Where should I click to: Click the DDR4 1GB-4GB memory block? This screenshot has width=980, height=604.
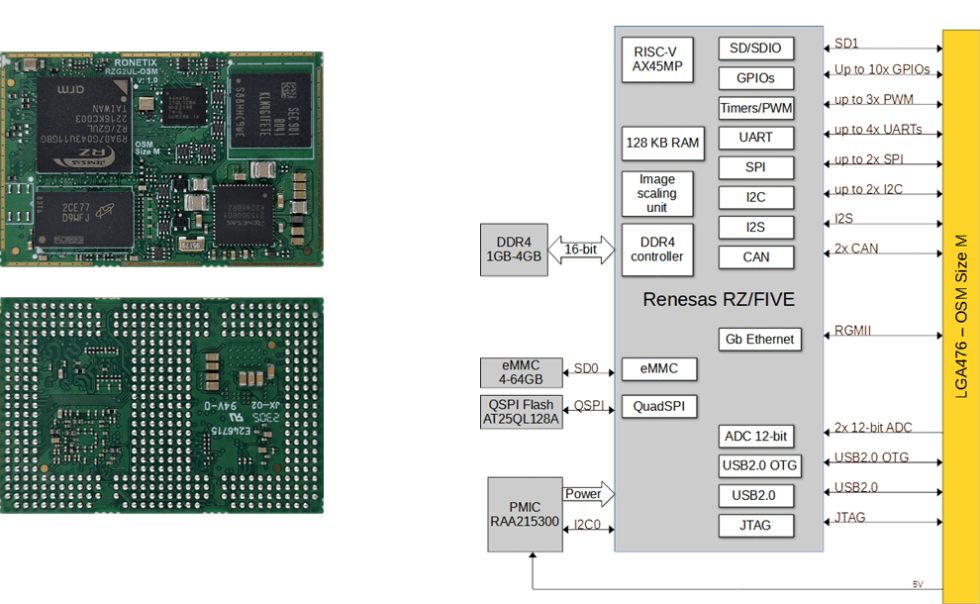click(x=514, y=249)
